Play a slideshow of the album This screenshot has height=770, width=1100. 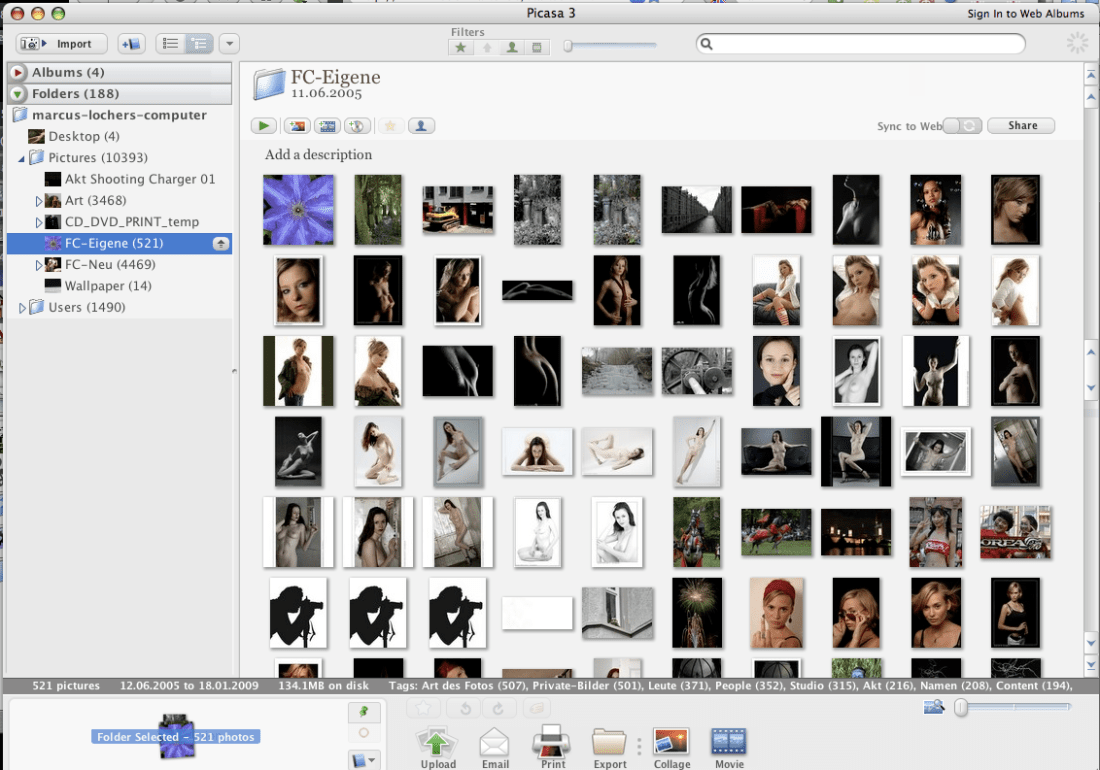click(263, 125)
